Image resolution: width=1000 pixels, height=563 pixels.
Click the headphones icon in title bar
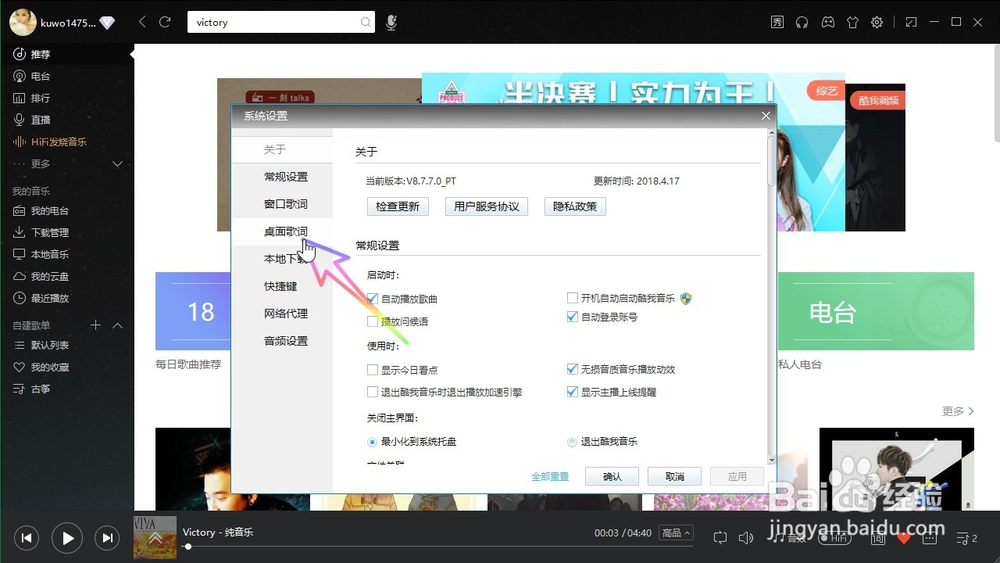(802, 22)
